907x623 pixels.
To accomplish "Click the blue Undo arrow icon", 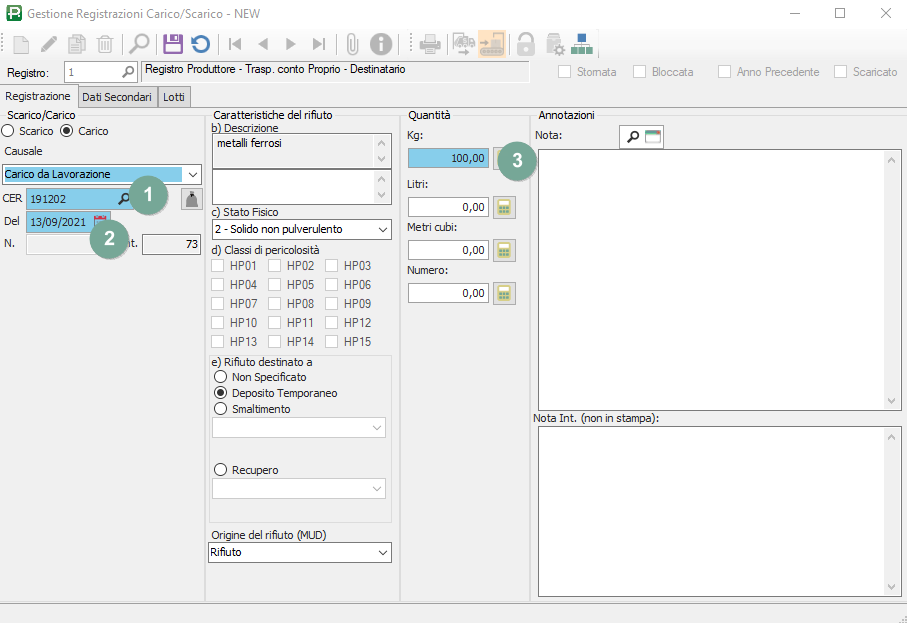I will [x=201, y=44].
